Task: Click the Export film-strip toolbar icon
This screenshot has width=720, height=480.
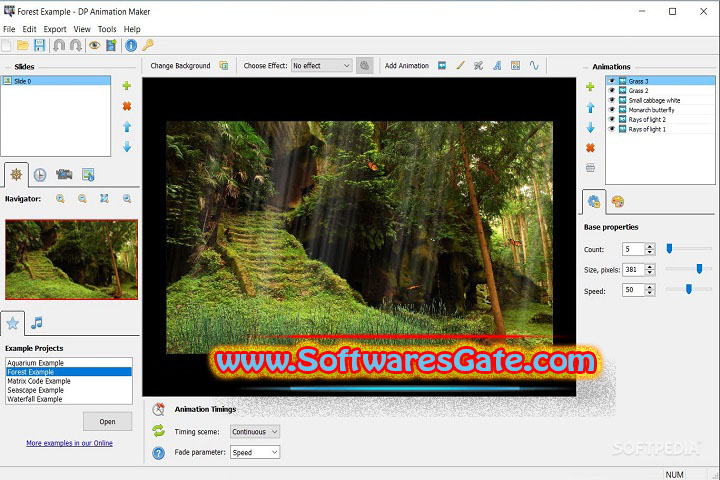Action: [112, 45]
